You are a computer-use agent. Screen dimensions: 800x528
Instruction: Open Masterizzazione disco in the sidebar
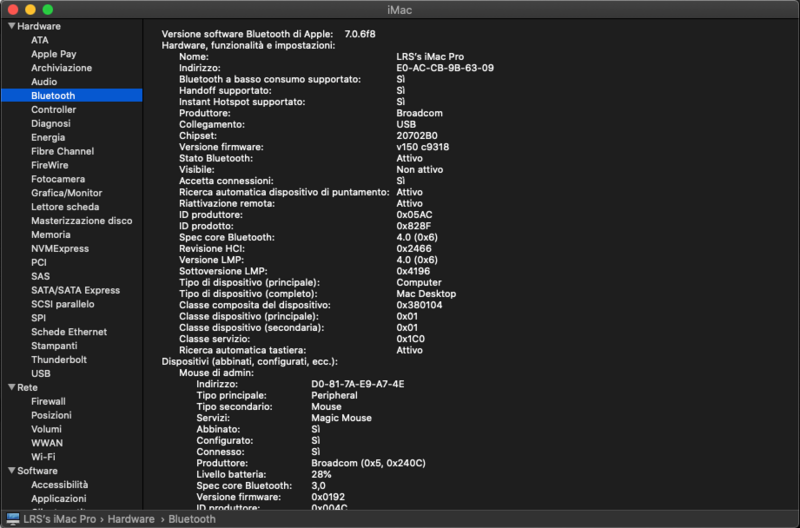click(x=82, y=221)
